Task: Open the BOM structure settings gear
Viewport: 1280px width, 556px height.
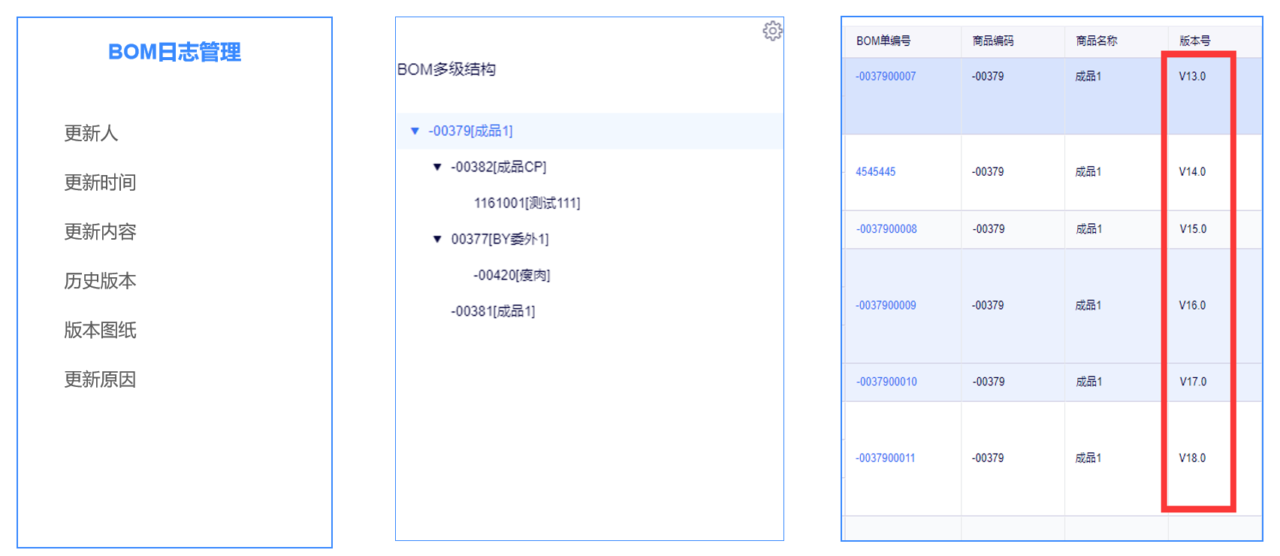Action: 772,31
